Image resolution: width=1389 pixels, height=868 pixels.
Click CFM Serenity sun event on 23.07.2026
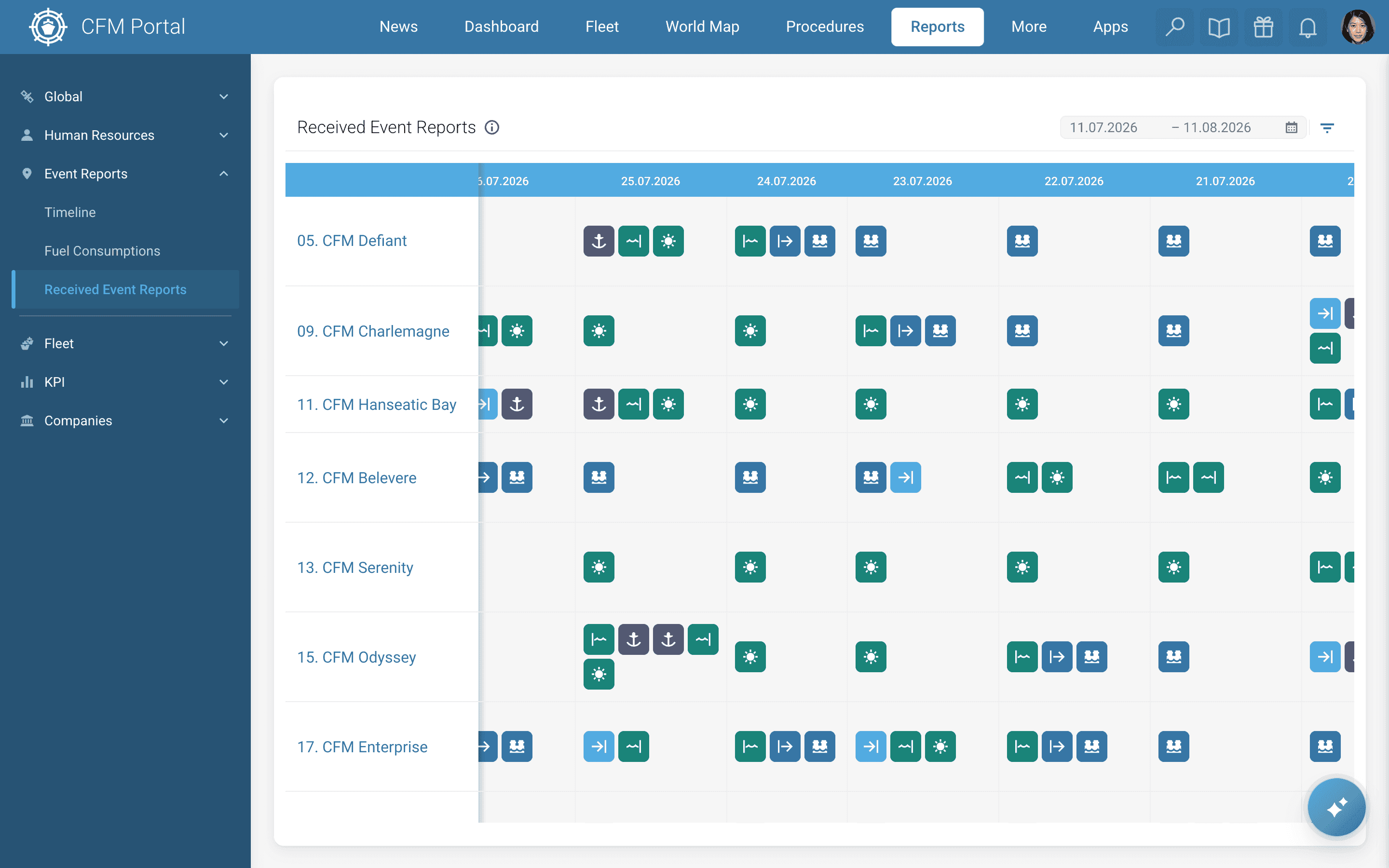coord(871,567)
